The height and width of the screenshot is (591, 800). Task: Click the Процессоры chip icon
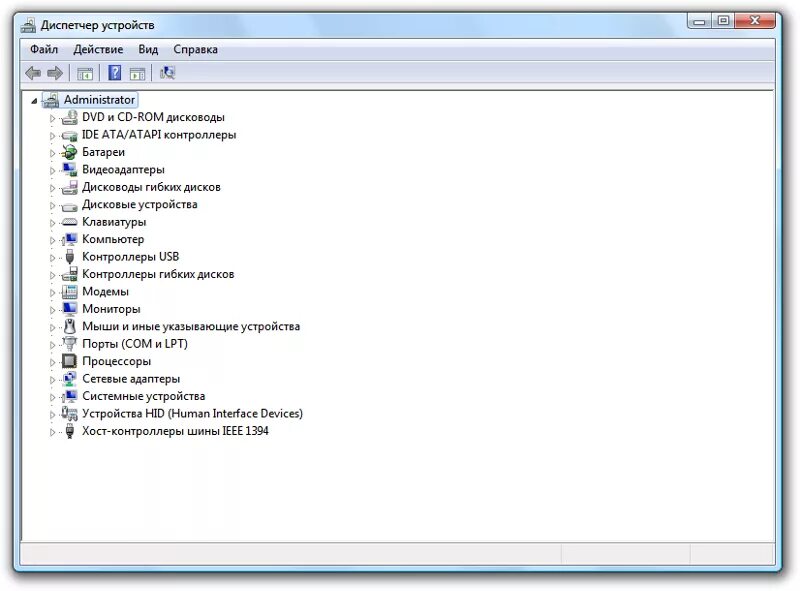69,361
